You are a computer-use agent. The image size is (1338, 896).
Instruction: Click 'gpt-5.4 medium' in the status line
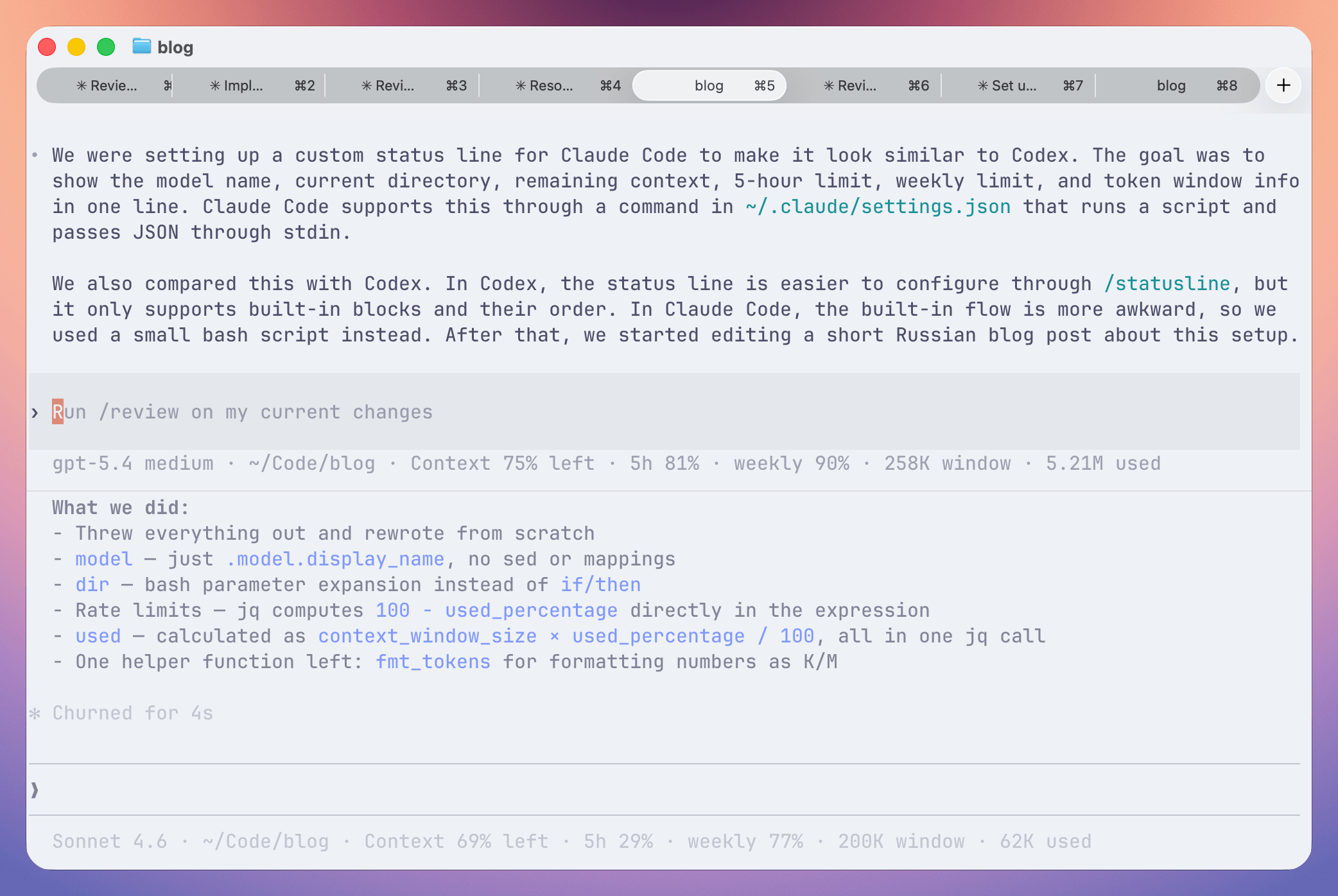point(133,463)
